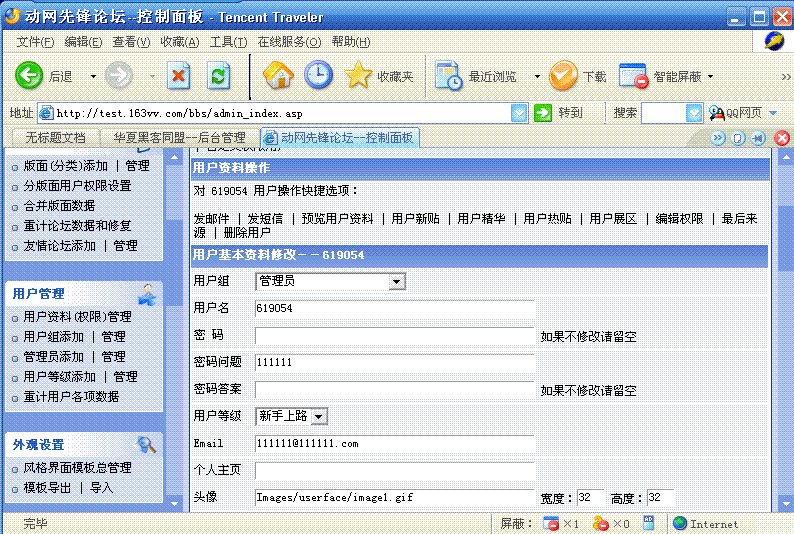This screenshot has width=794, height=534.
Task: Open the 智能屏蔽 dropdown arrow
Action: pos(710,77)
